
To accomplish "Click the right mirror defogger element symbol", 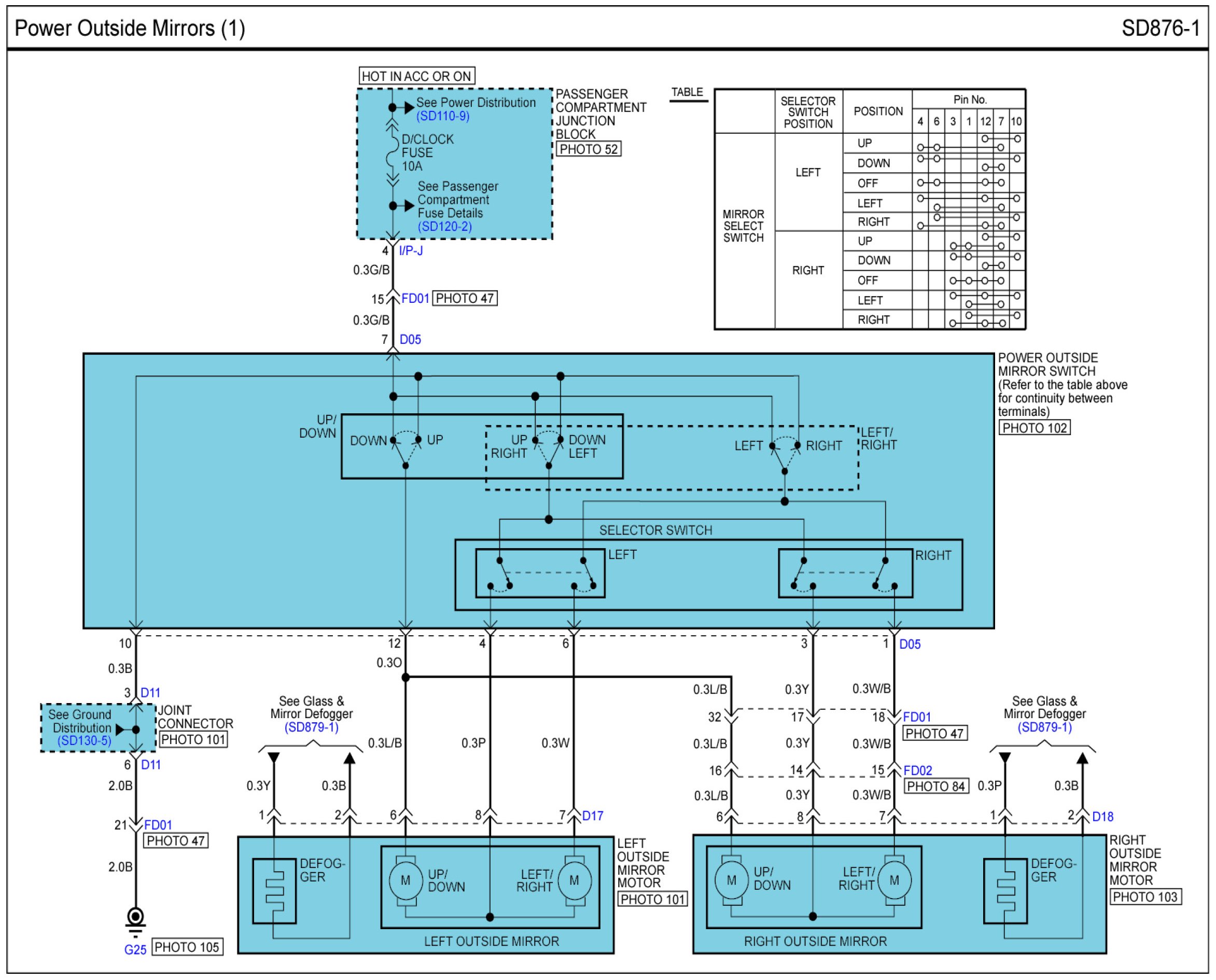I will 1005,891.
